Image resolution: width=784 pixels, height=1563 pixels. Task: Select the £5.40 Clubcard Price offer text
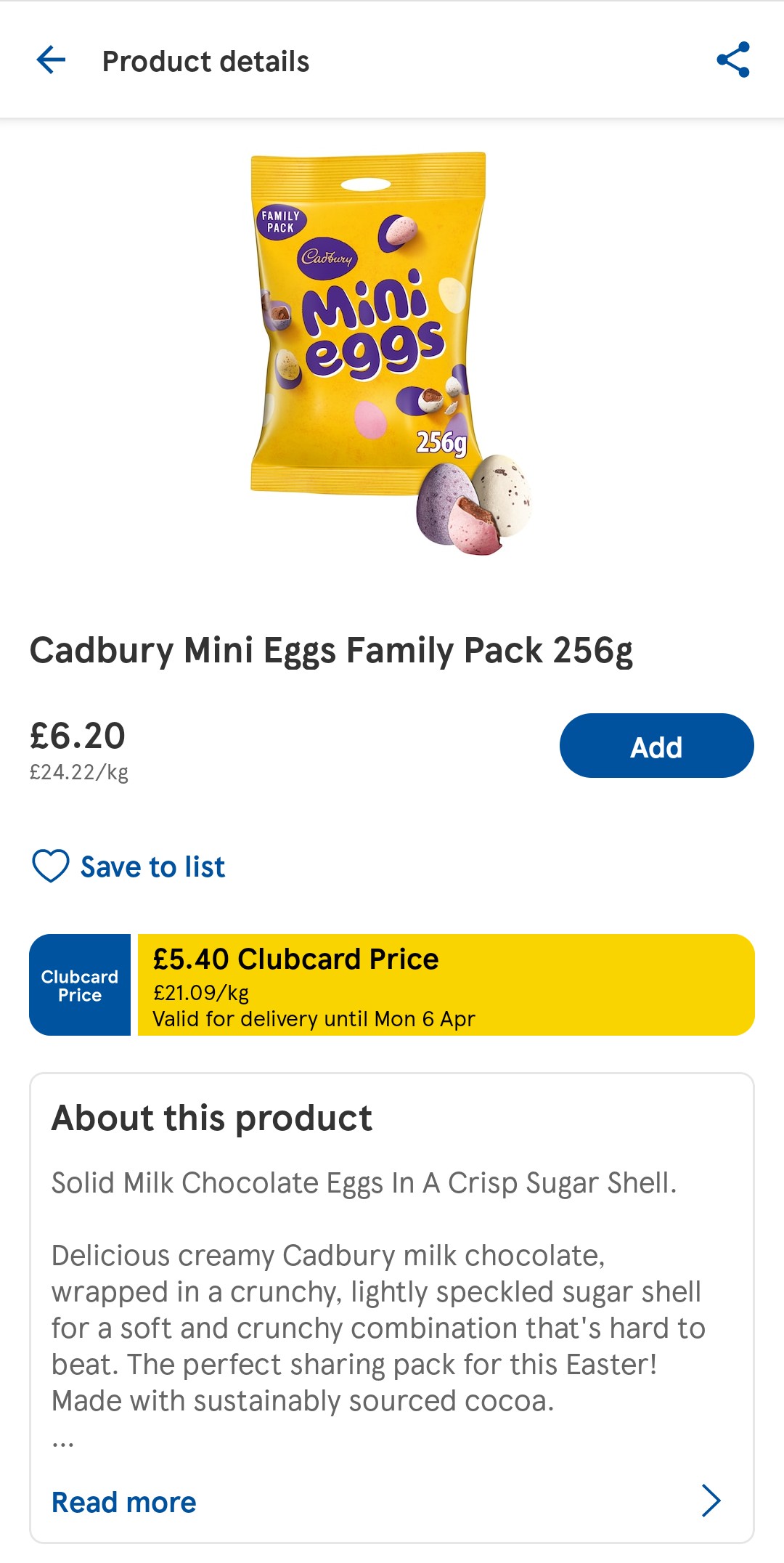pos(295,959)
